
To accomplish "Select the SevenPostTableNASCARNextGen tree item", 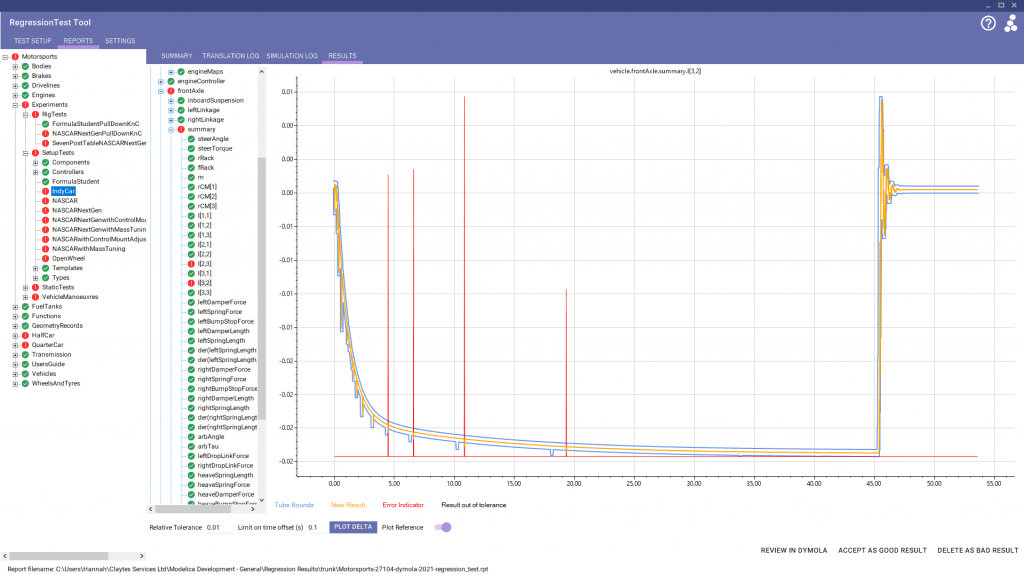I will click(99, 143).
